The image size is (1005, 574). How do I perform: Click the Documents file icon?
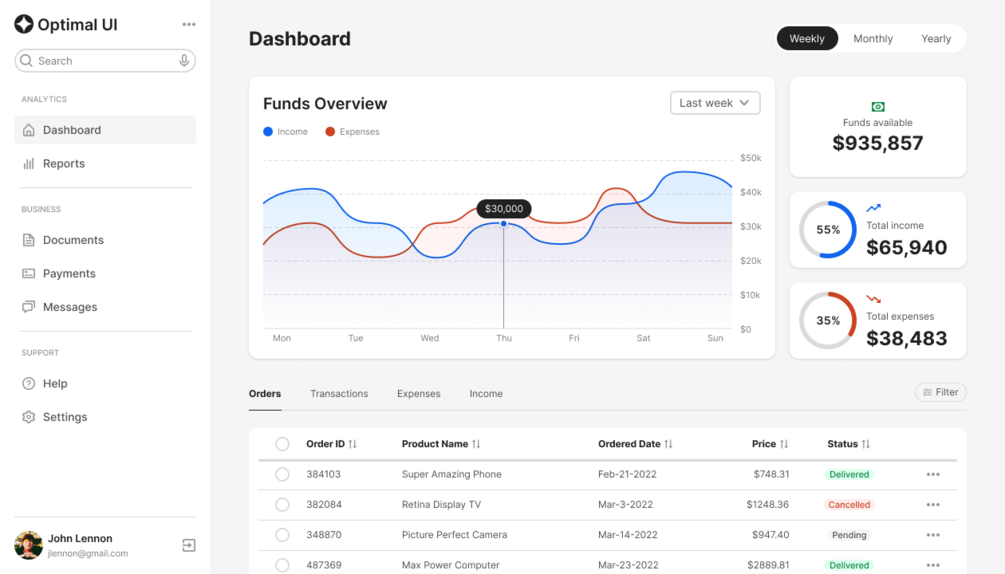tap(28, 240)
